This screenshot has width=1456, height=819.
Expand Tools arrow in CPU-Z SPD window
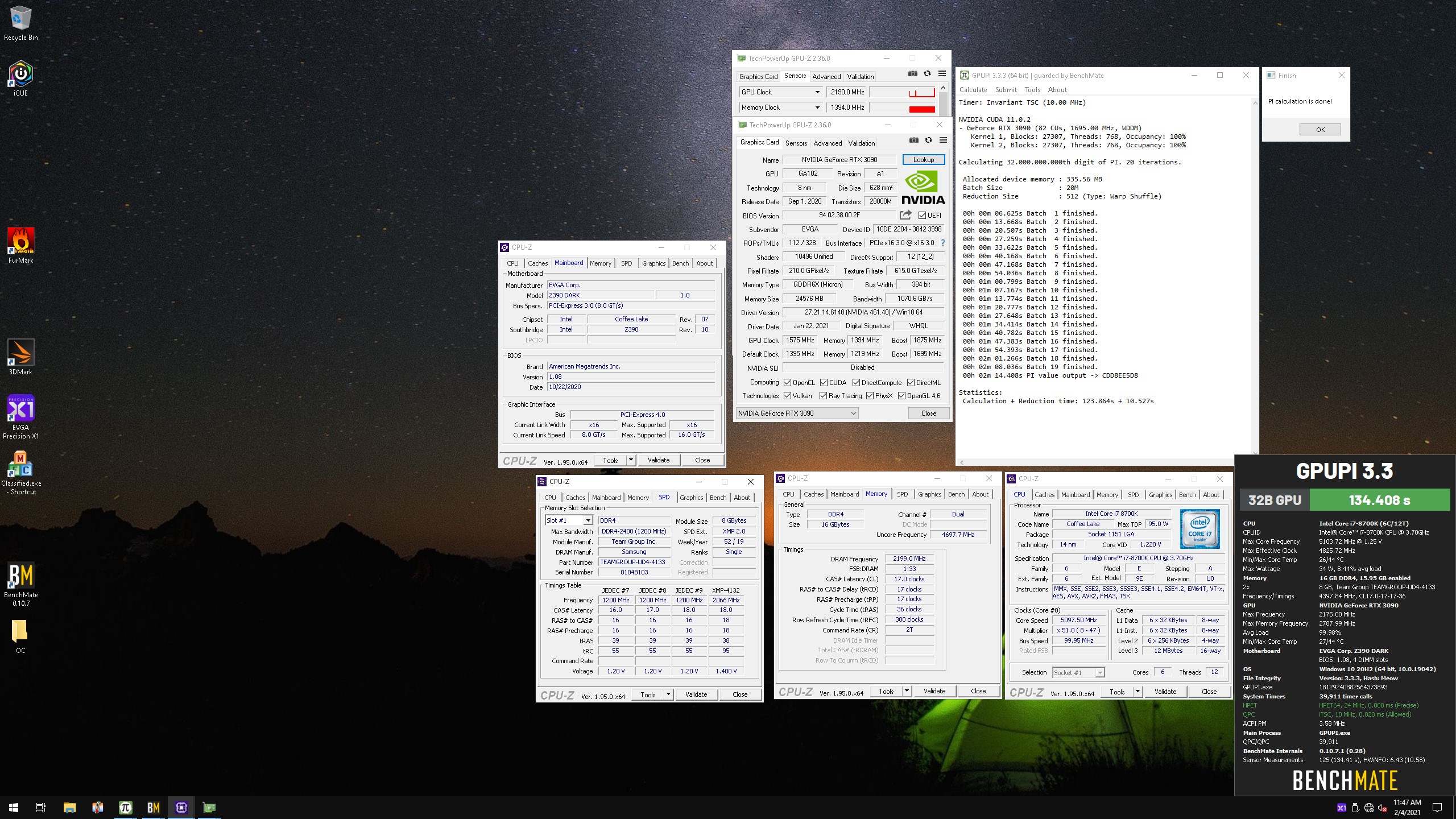tap(668, 694)
